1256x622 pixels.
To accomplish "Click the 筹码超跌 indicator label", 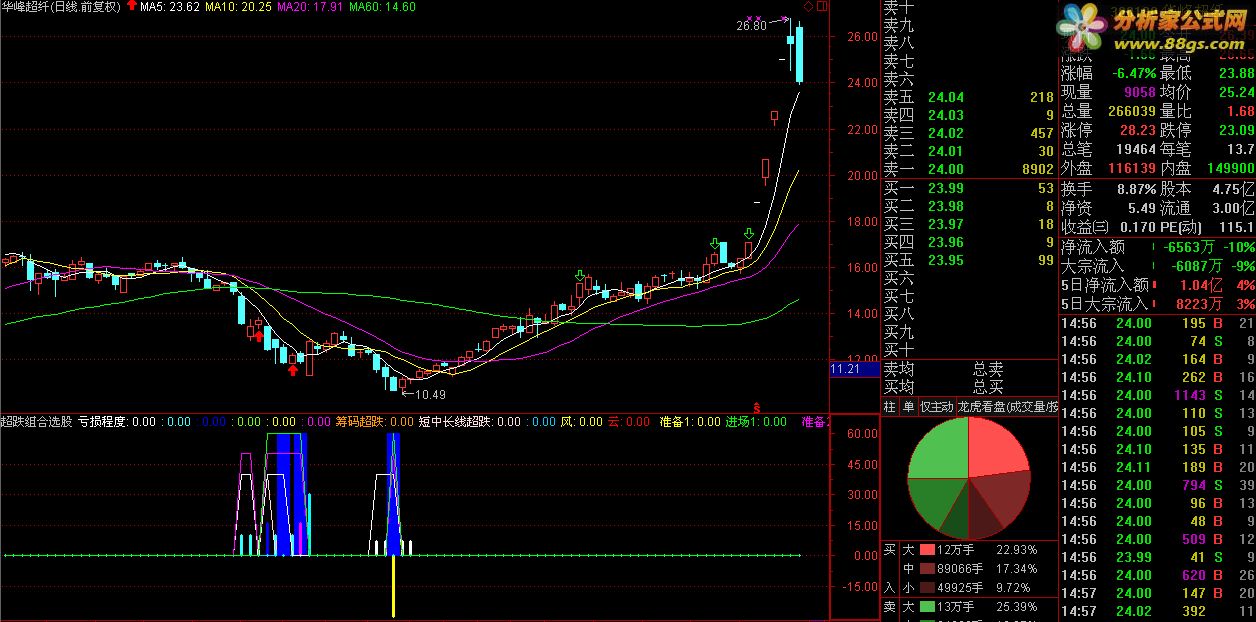I will point(359,422).
